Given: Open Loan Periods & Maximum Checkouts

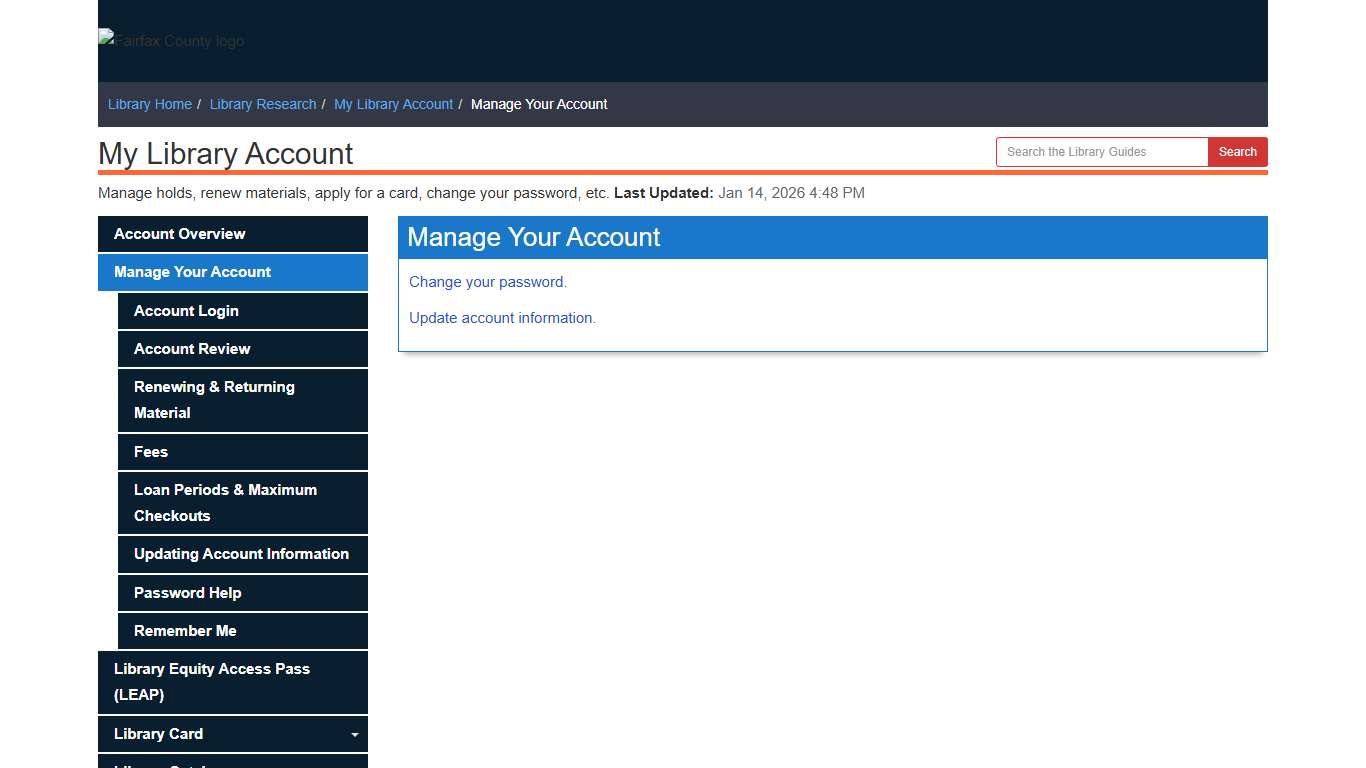Looking at the screenshot, I should (225, 502).
